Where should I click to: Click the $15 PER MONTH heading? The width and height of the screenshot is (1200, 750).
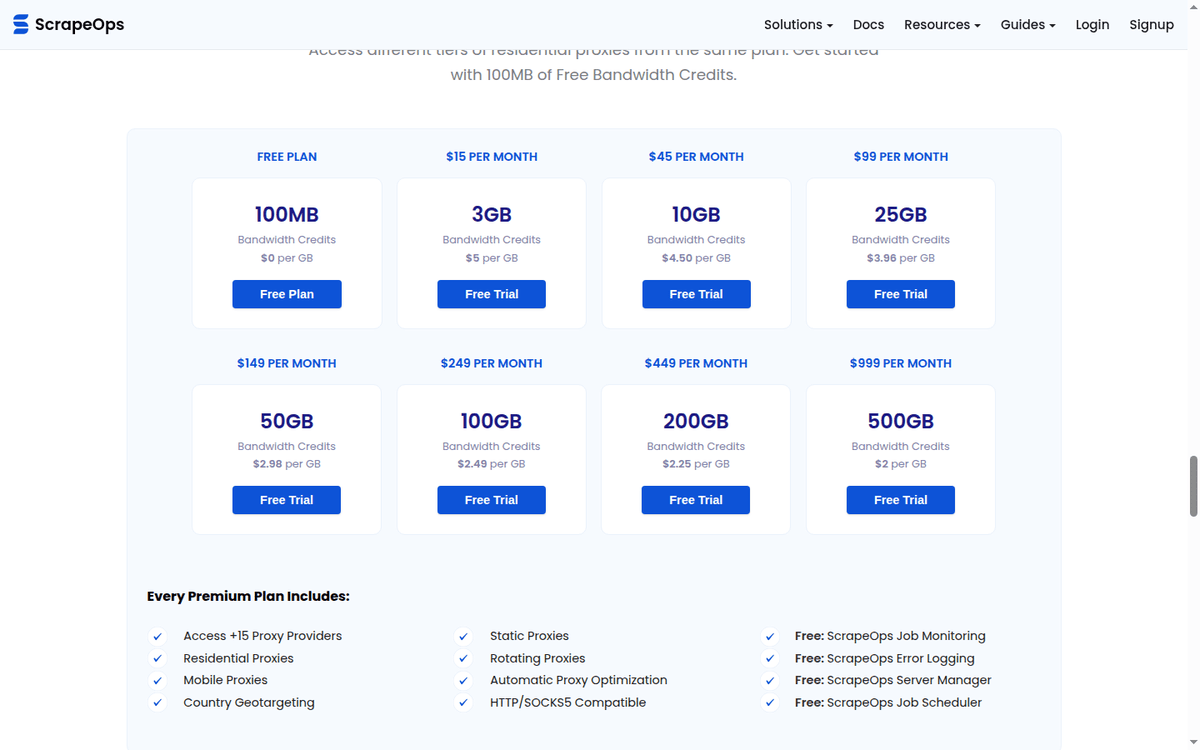pyautogui.click(x=491, y=157)
